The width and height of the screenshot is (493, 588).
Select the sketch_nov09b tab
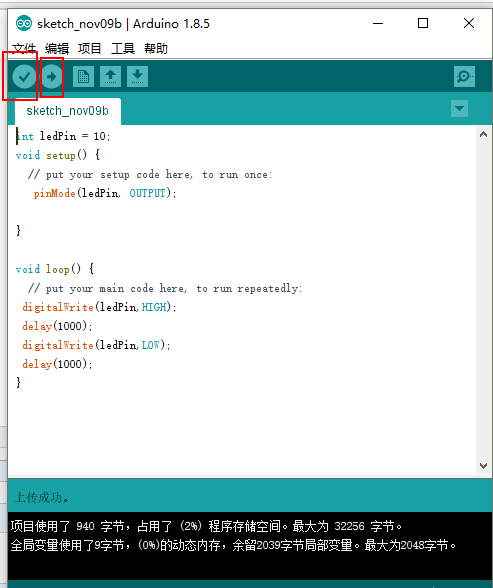67,111
